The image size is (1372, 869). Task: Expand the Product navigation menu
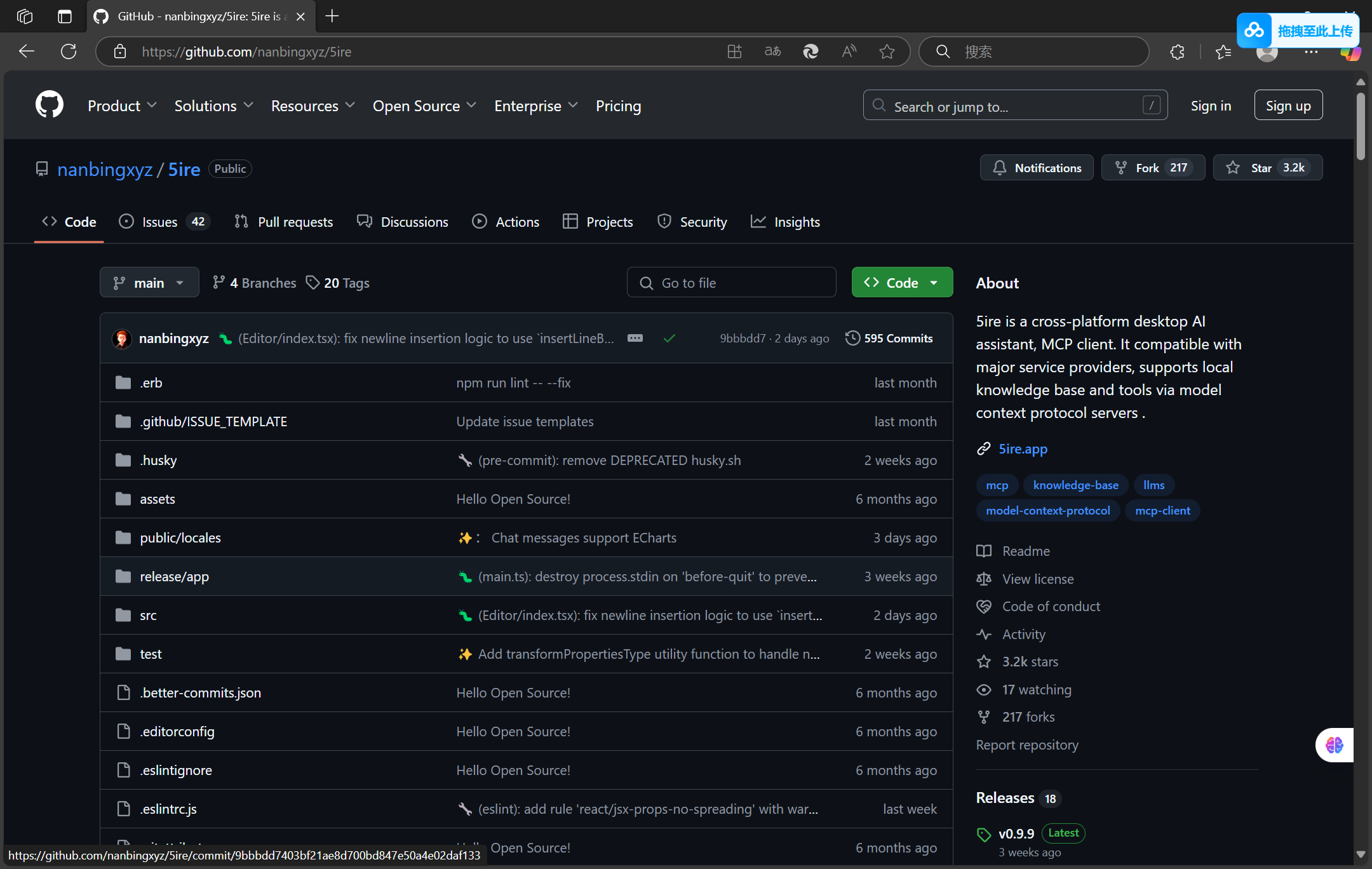(x=121, y=105)
